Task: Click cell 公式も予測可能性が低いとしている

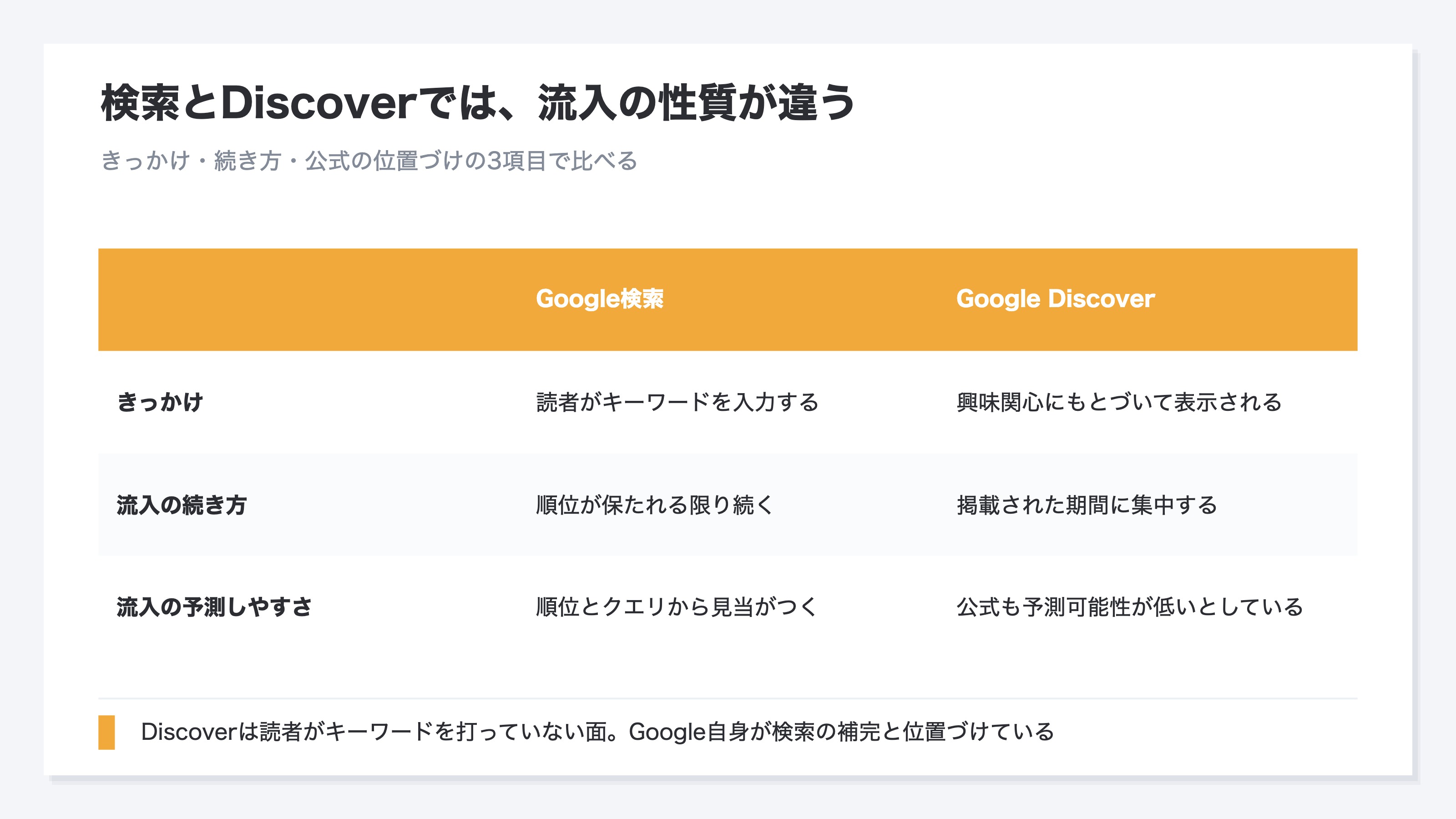Action: pos(1130,607)
